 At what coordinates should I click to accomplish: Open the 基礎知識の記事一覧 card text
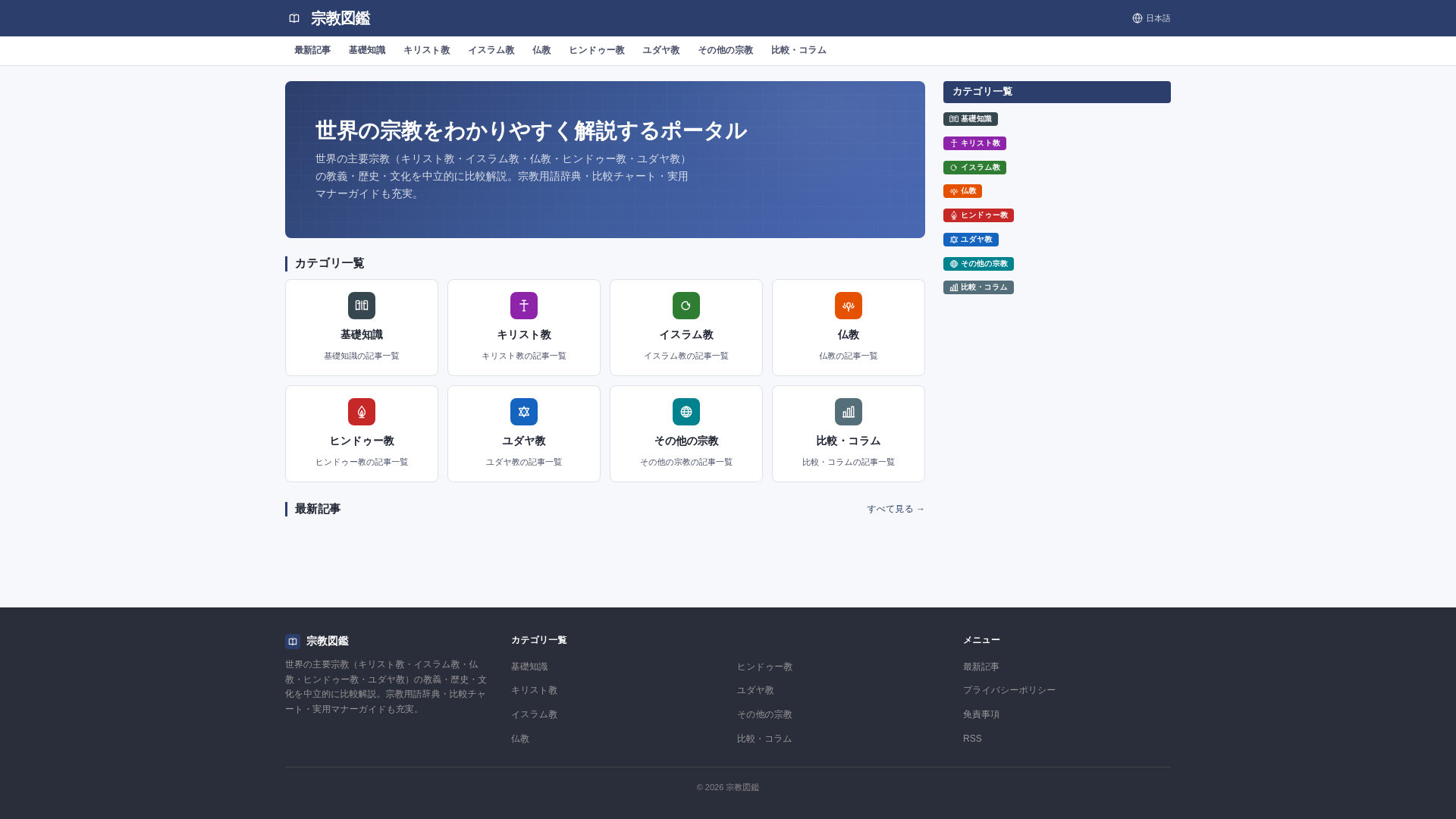(362, 356)
